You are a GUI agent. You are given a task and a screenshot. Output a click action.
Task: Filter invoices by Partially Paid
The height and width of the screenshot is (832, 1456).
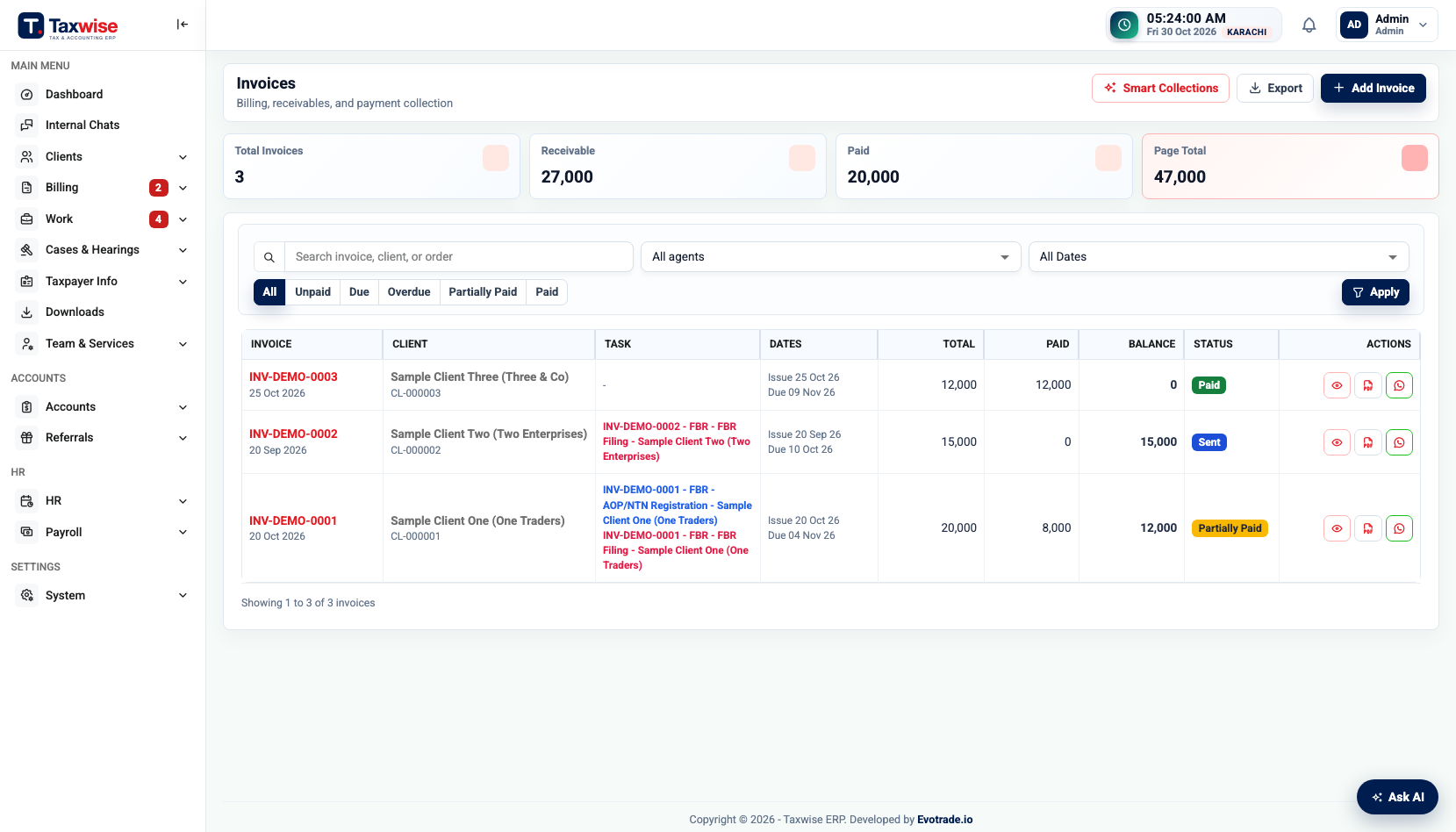point(483,292)
